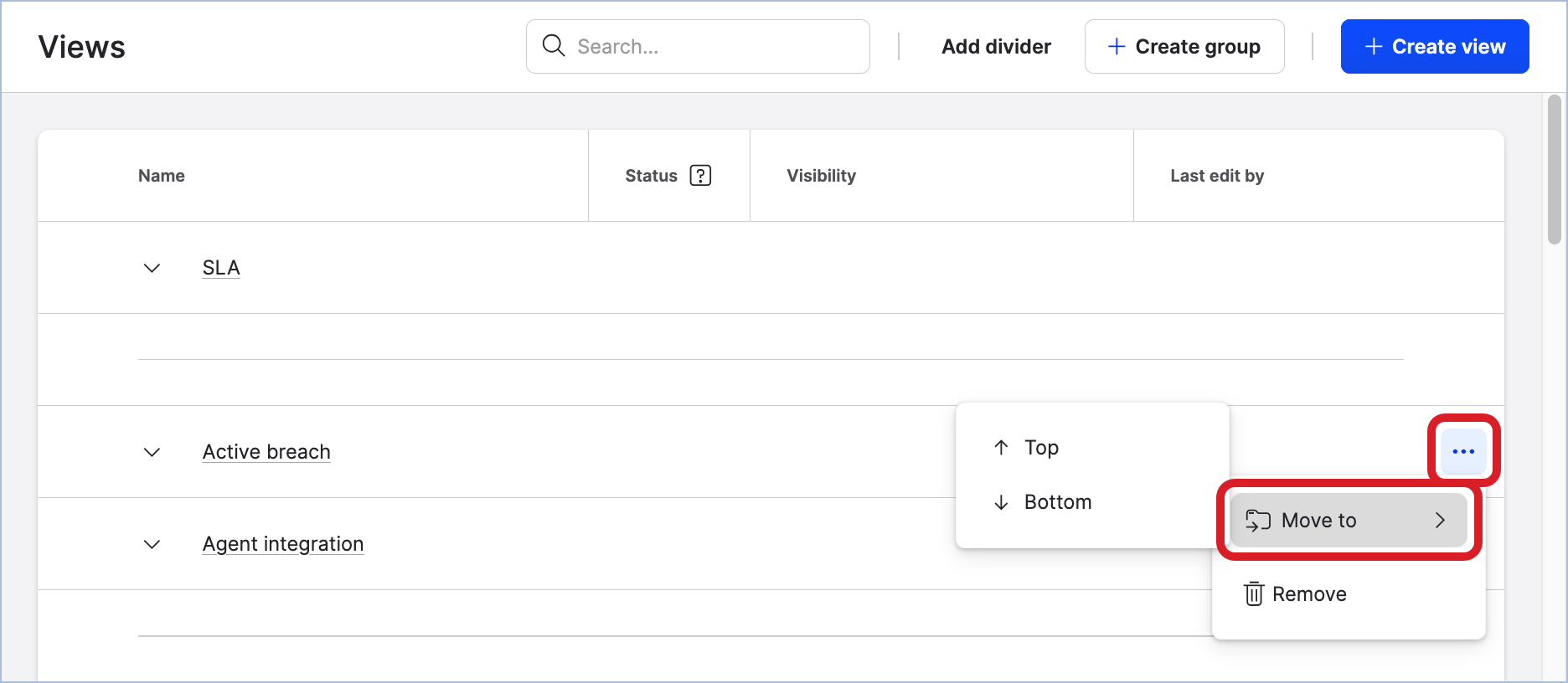Click the more actions ellipsis on Active breach
The height and width of the screenshot is (683, 1568).
1462,451
